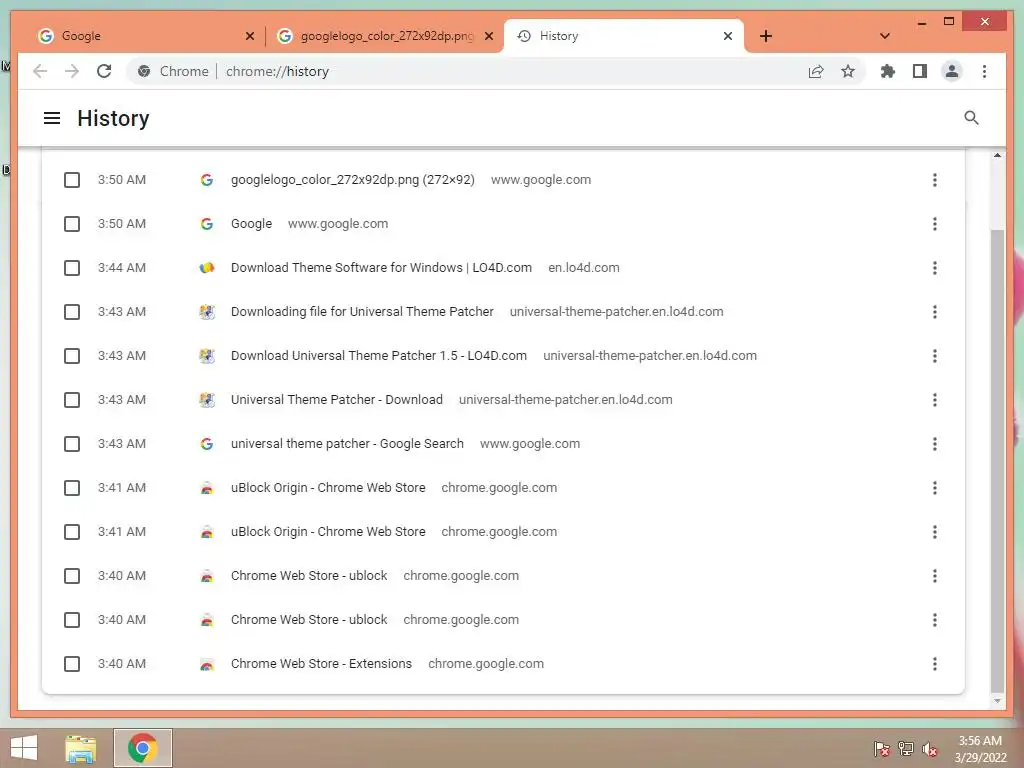Open Universal Theme Patcher - Download link

(x=337, y=400)
